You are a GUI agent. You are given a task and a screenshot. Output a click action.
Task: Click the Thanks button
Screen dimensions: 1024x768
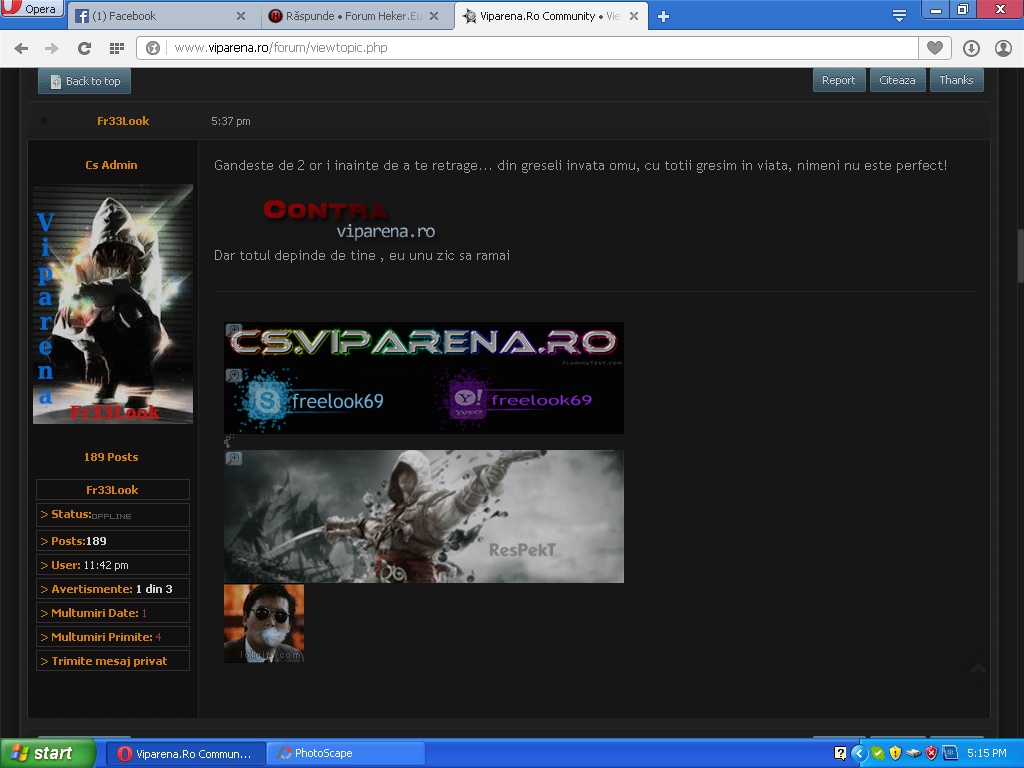(x=956, y=80)
